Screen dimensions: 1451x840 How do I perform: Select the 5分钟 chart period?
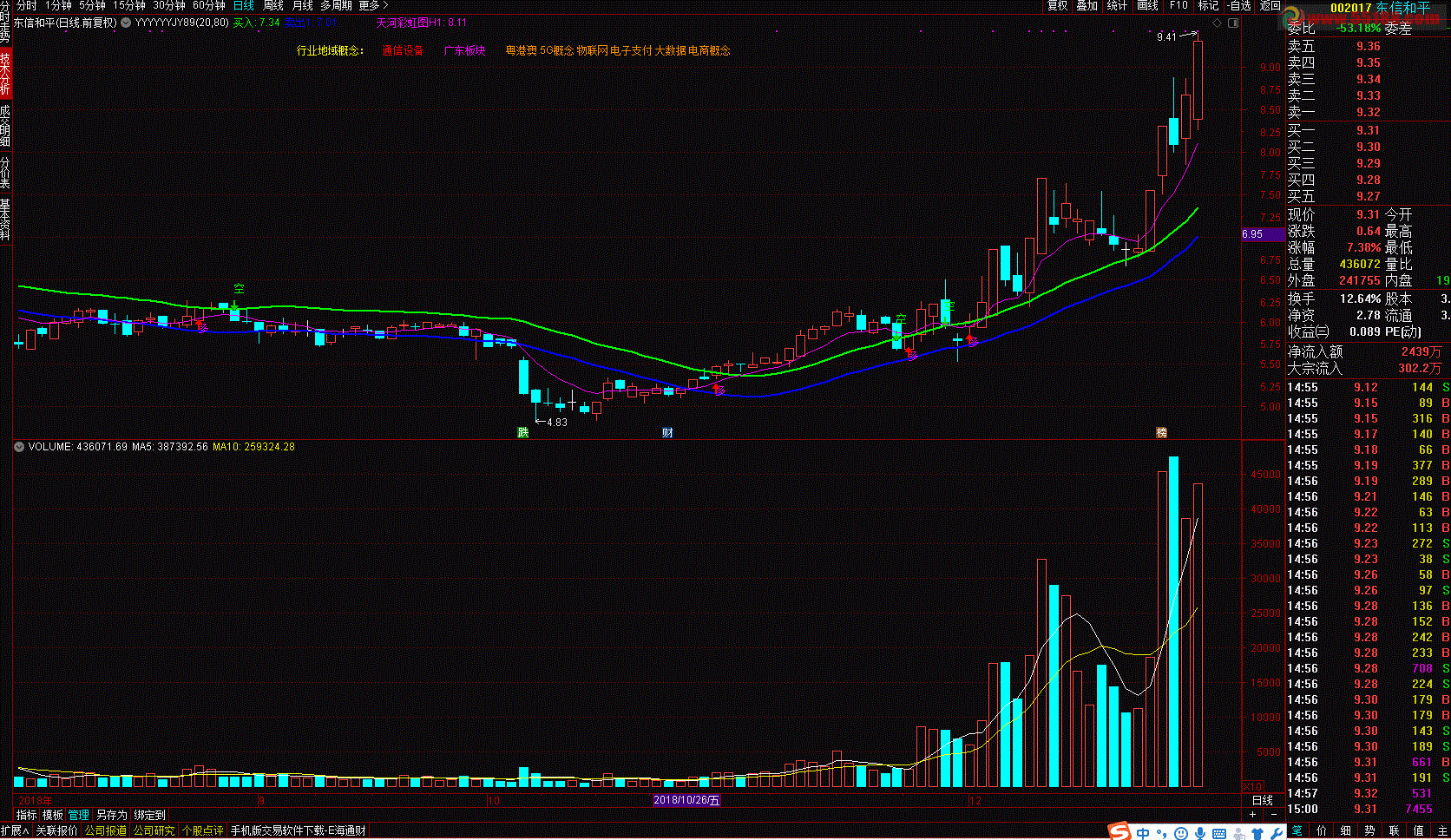click(92, 5)
